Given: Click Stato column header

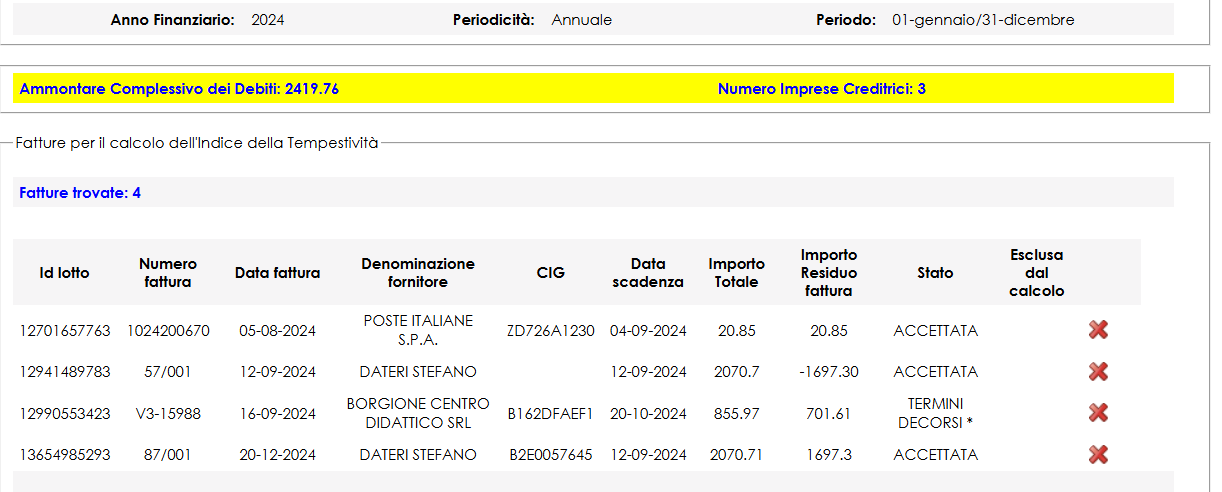Looking at the screenshot, I should point(935,272).
